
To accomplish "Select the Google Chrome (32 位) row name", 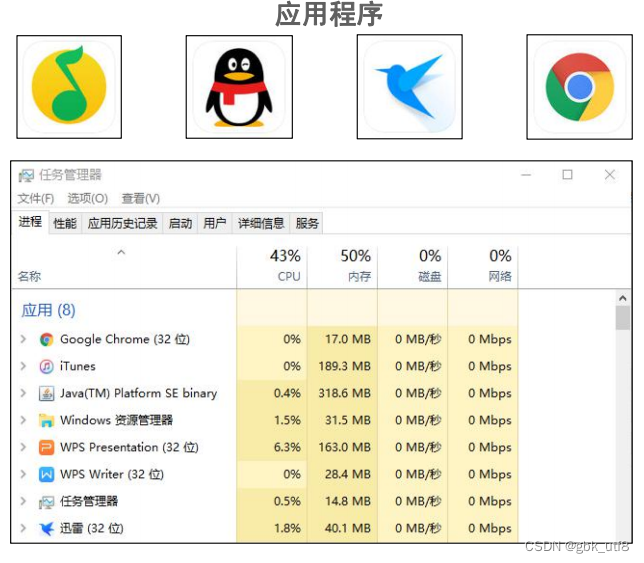I will click(x=125, y=340).
